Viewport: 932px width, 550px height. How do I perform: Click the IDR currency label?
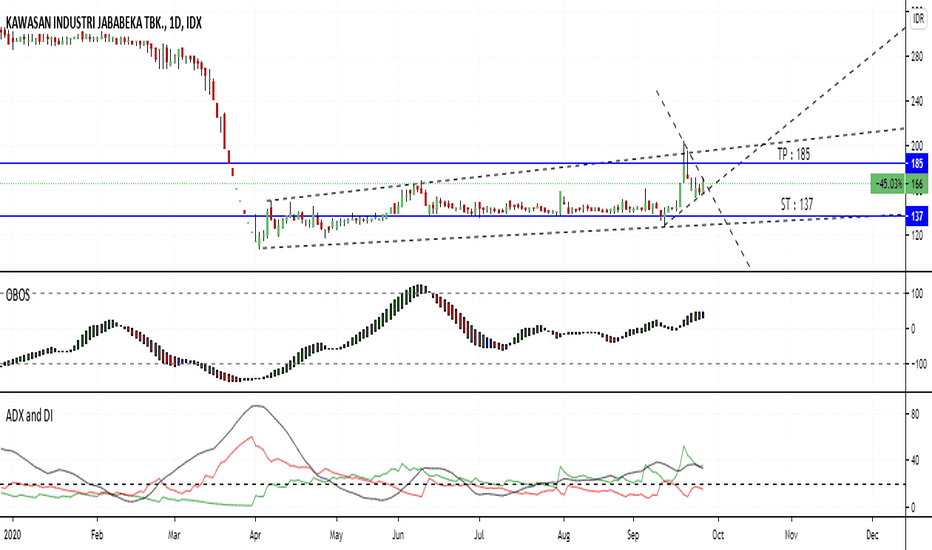pyautogui.click(x=918, y=20)
